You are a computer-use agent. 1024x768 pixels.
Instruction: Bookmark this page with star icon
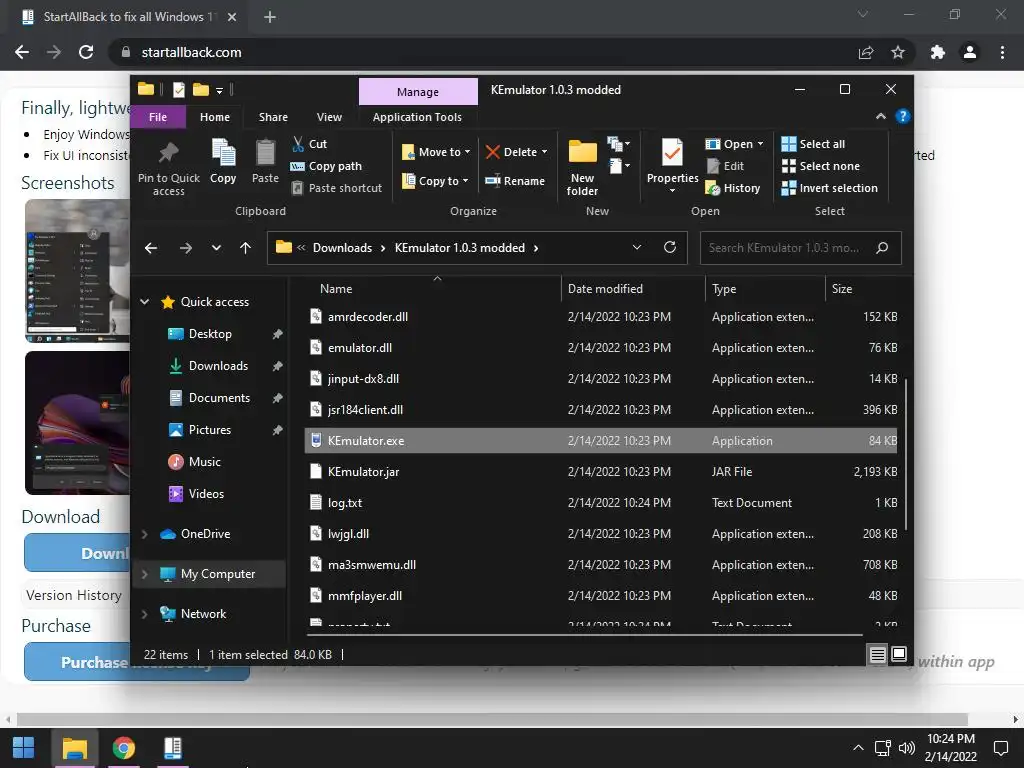[898, 52]
